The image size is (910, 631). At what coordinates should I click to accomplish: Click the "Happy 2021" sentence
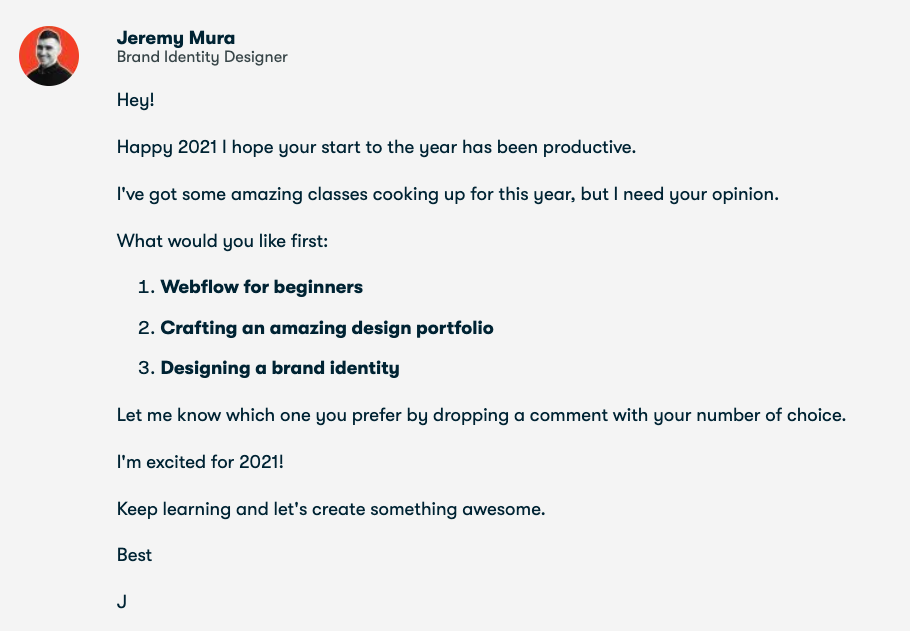[x=376, y=147]
